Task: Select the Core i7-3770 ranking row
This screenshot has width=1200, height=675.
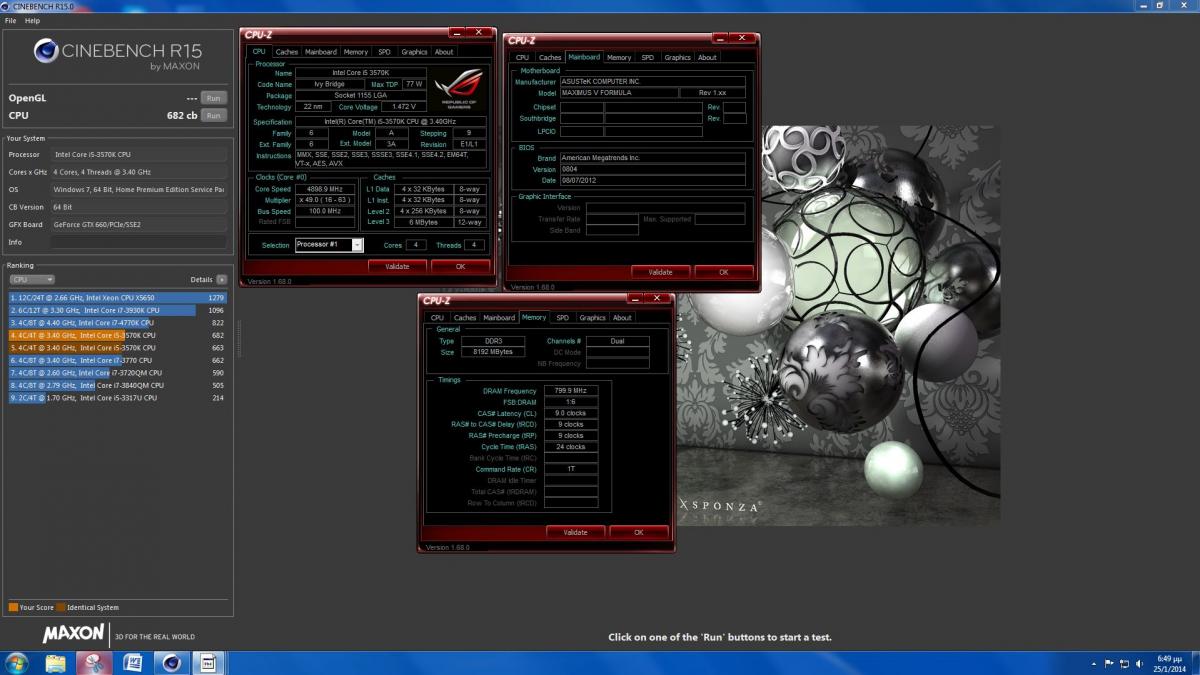Action: (117, 360)
